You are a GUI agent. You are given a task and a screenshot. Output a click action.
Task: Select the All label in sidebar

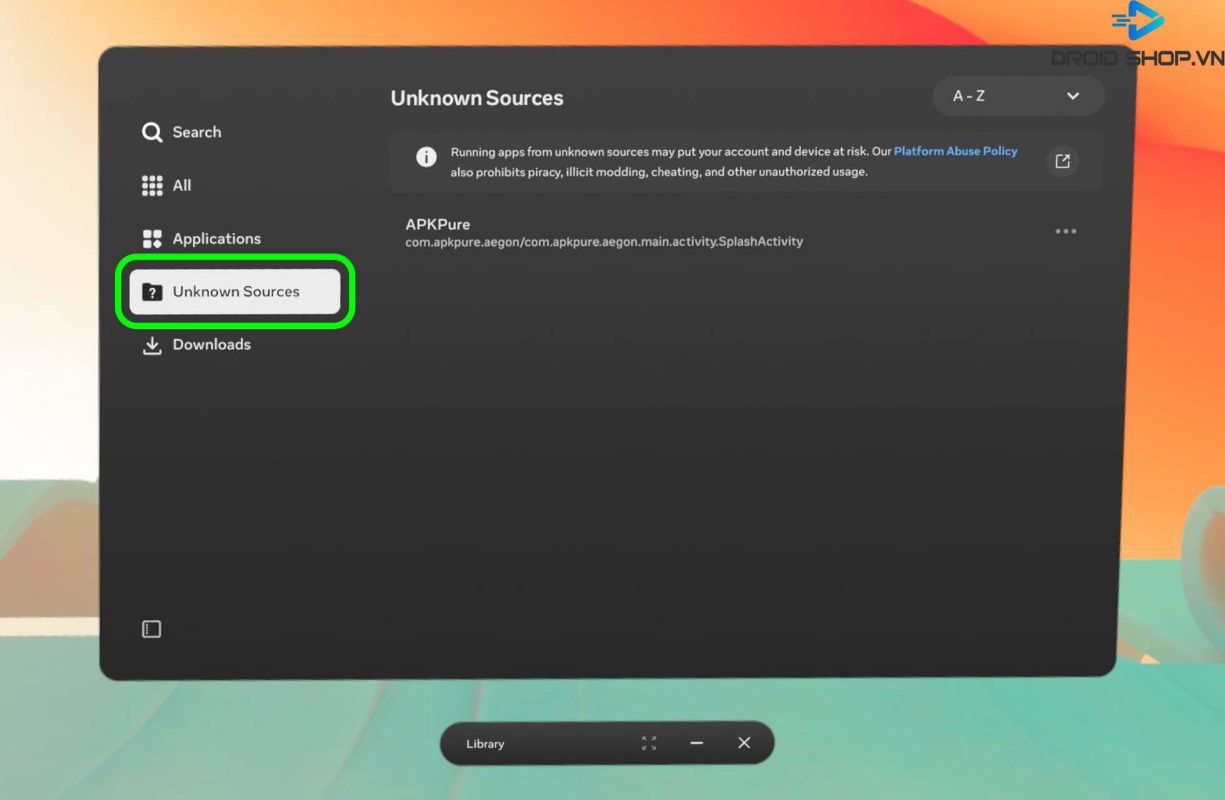pyautogui.click(x=182, y=185)
